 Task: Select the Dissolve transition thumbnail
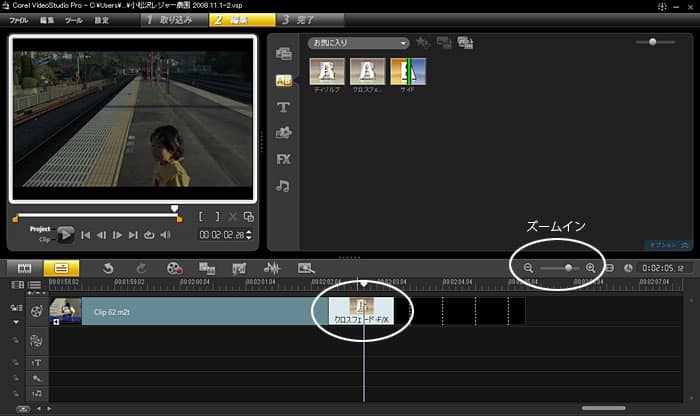pyautogui.click(x=327, y=71)
